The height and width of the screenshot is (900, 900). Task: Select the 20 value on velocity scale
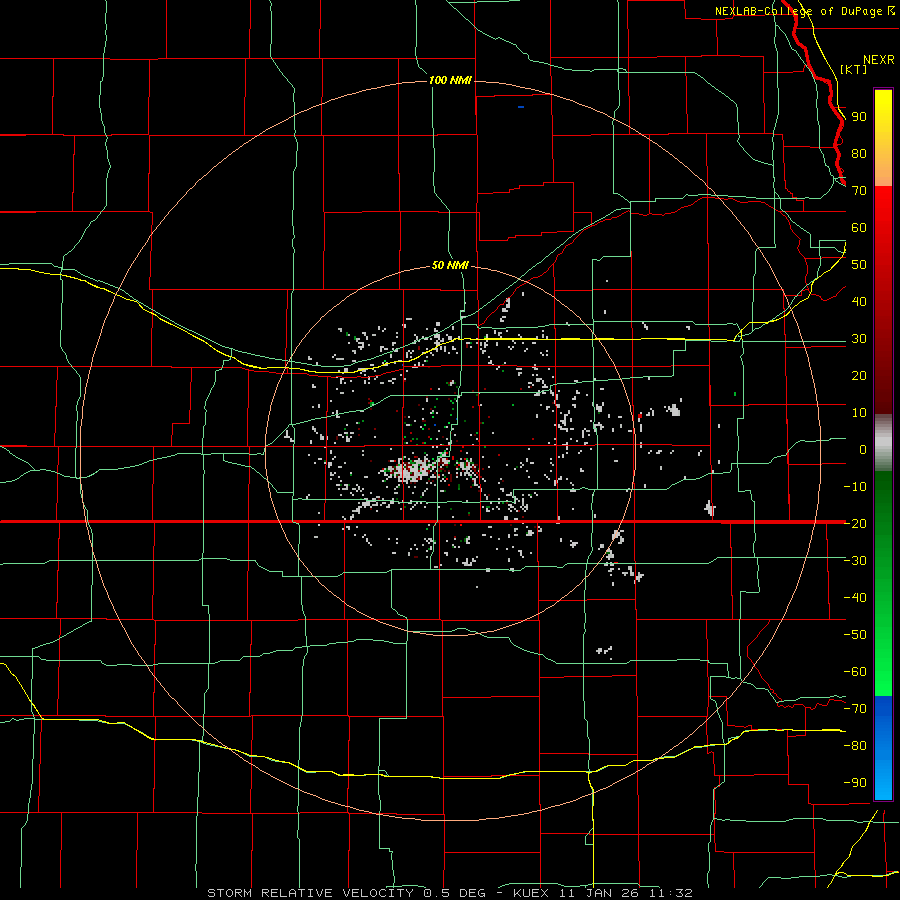(859, 375)
